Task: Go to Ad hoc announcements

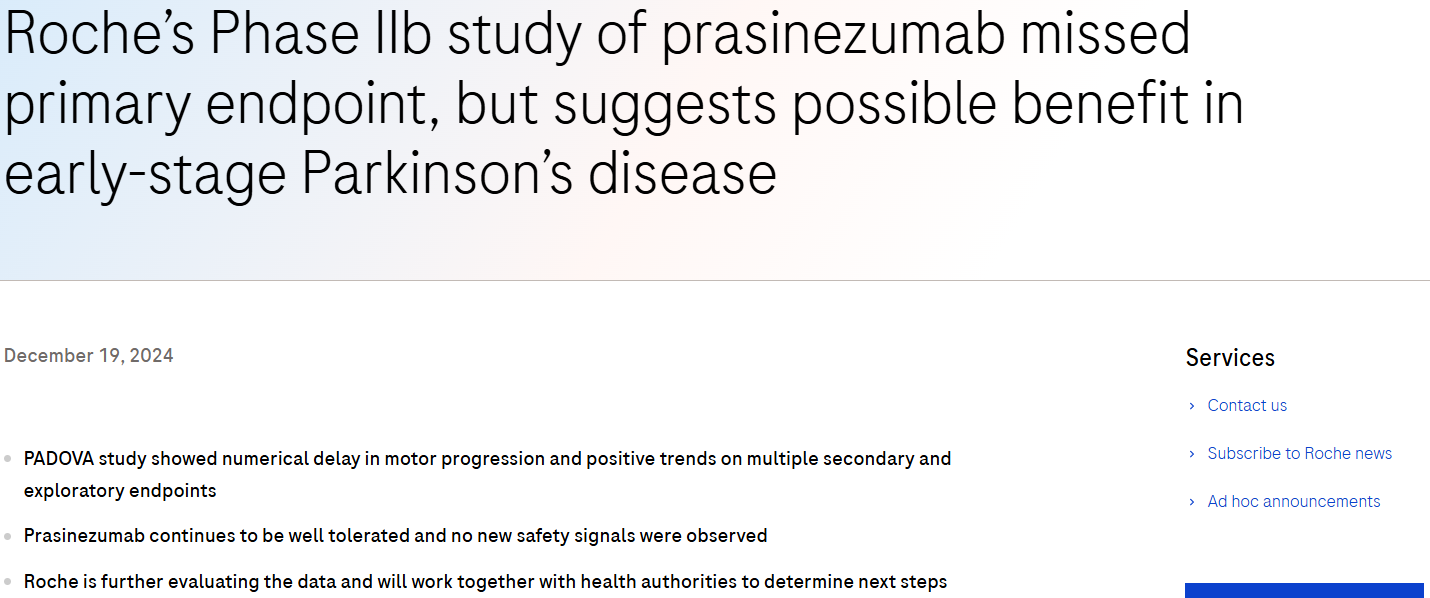Action: (1293, 502)
